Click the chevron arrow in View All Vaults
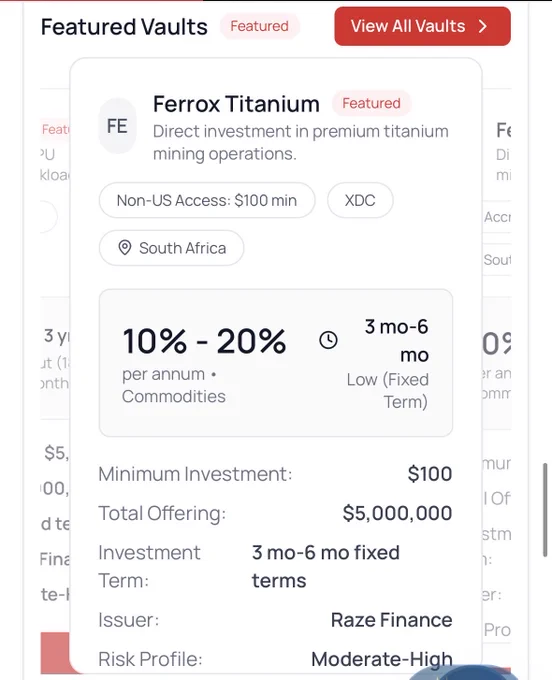Image resolution: width=552 pixels, height=680 pixels. pyautogui.click(x=483, y=26)
